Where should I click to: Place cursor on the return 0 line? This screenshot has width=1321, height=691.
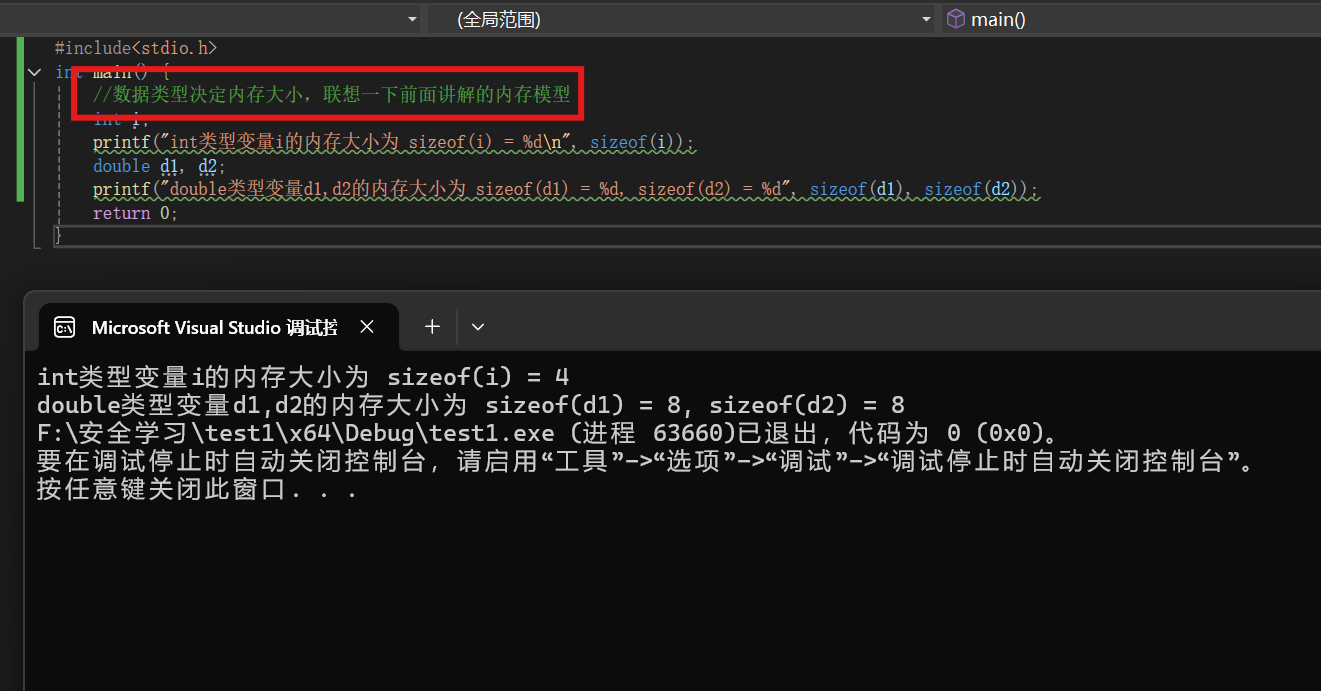coord(135,213)
